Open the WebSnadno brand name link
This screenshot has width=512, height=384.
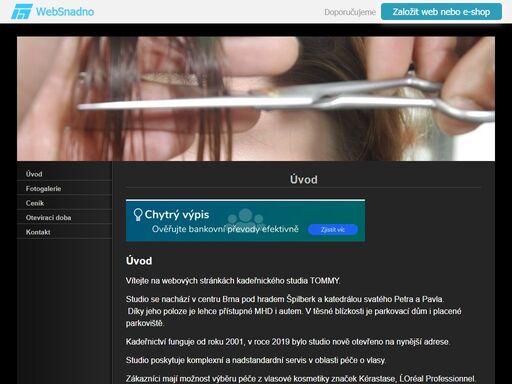tap(65, 12)
